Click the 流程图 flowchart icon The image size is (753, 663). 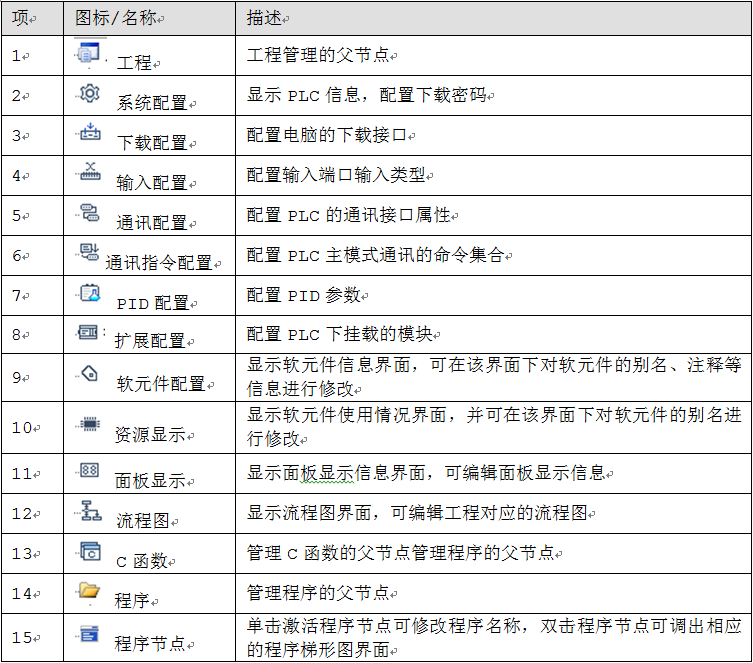[90, 511]
